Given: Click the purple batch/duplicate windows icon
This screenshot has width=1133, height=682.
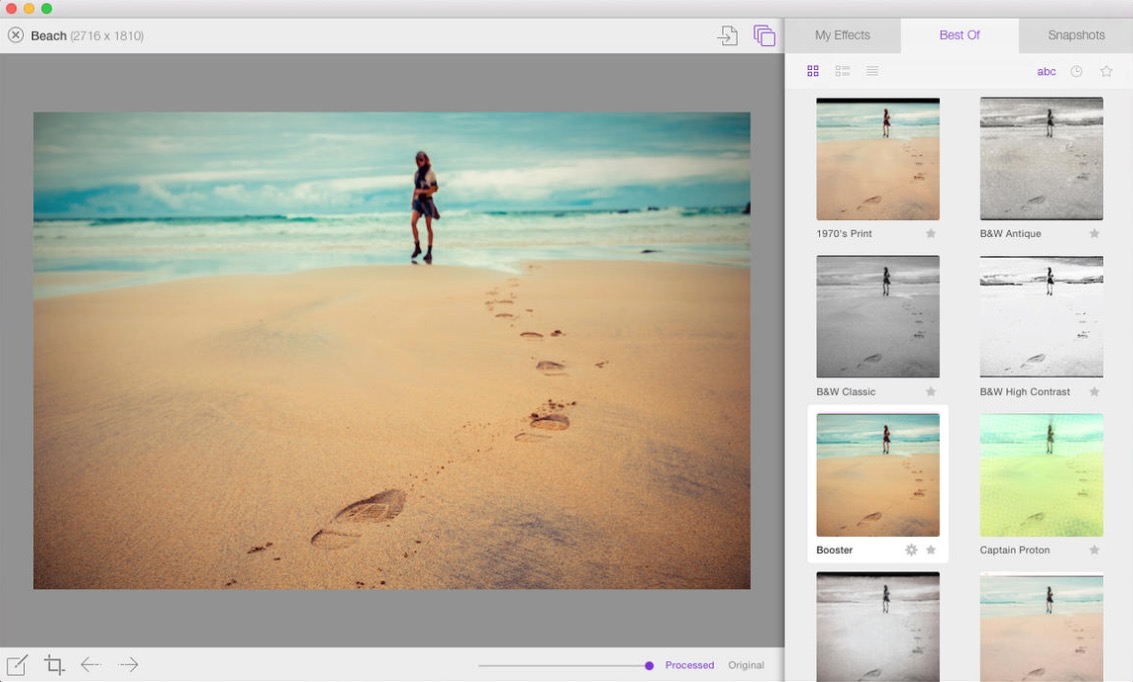Looking at the screenshot, I should [764, 35].
